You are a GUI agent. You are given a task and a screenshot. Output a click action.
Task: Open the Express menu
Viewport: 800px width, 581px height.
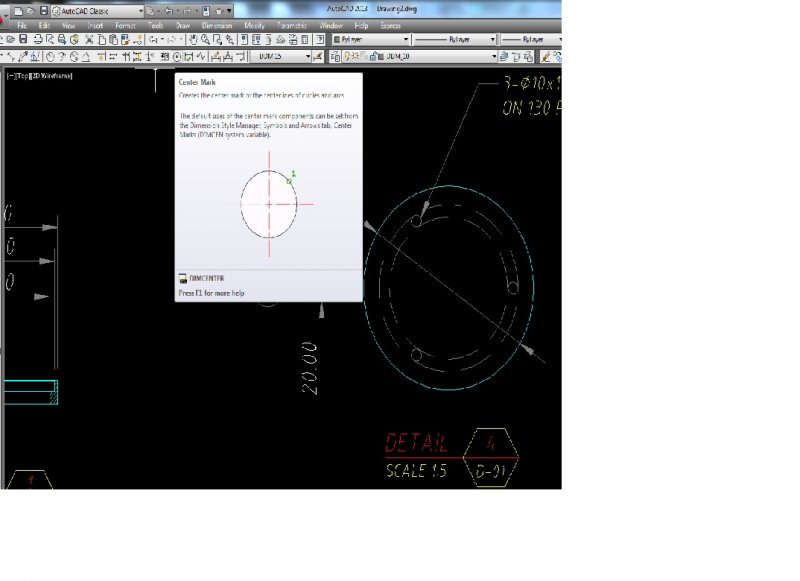[390, 26]
